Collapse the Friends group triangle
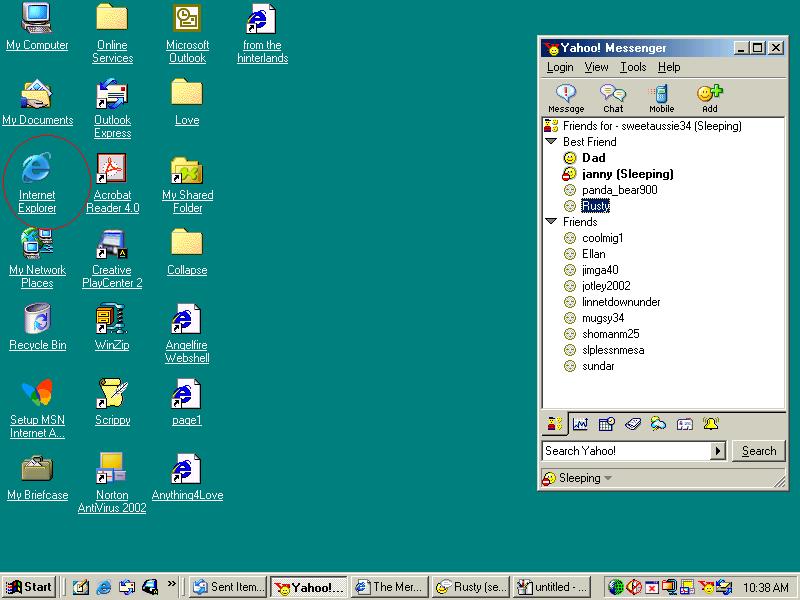800x600 pixels. pos(550,222)
